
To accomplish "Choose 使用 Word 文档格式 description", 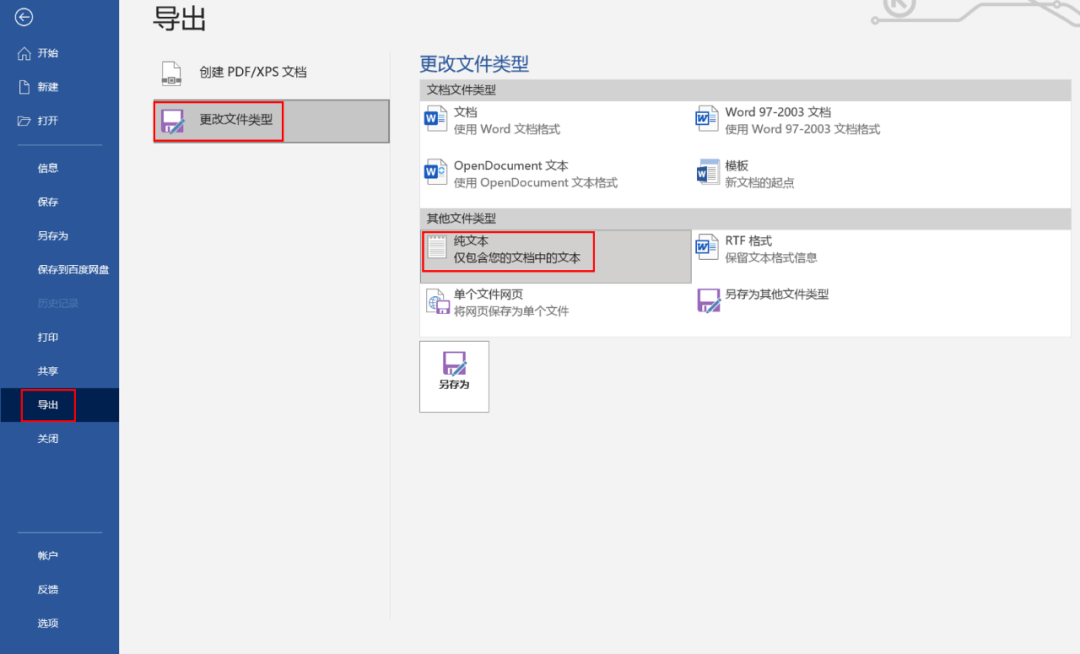I will pos(506,129).
